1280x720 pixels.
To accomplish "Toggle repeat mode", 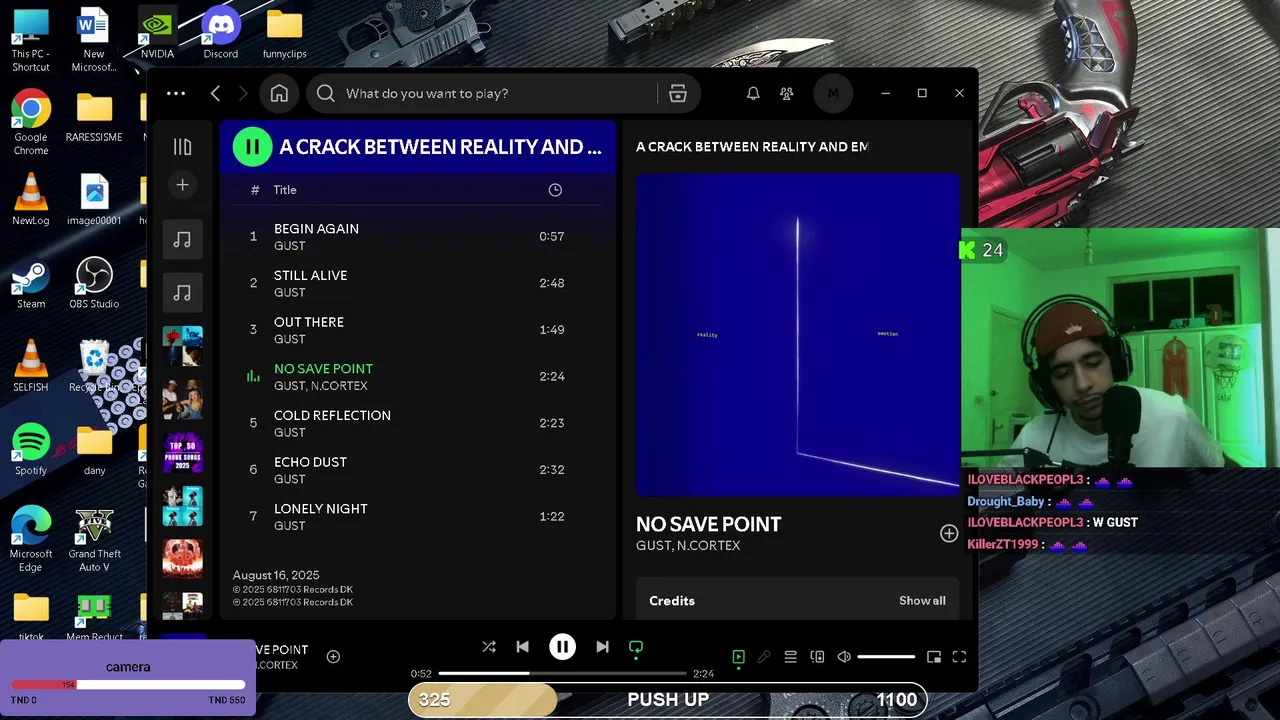I will click(635, 648).
